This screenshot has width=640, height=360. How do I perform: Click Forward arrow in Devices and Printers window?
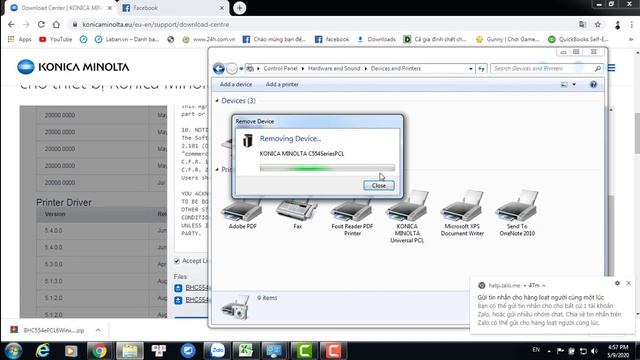click(x=232, y=69)
